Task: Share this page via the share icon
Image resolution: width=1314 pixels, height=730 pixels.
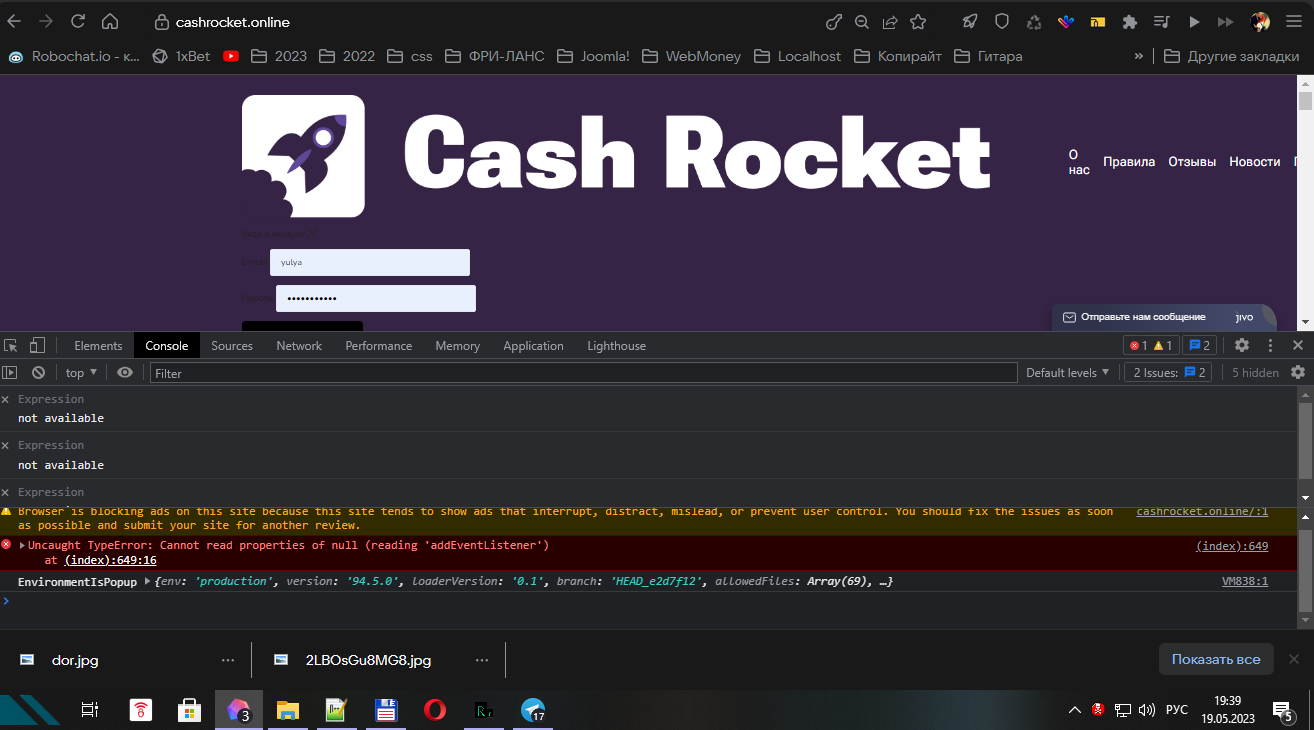Action: tap(889, 21)
